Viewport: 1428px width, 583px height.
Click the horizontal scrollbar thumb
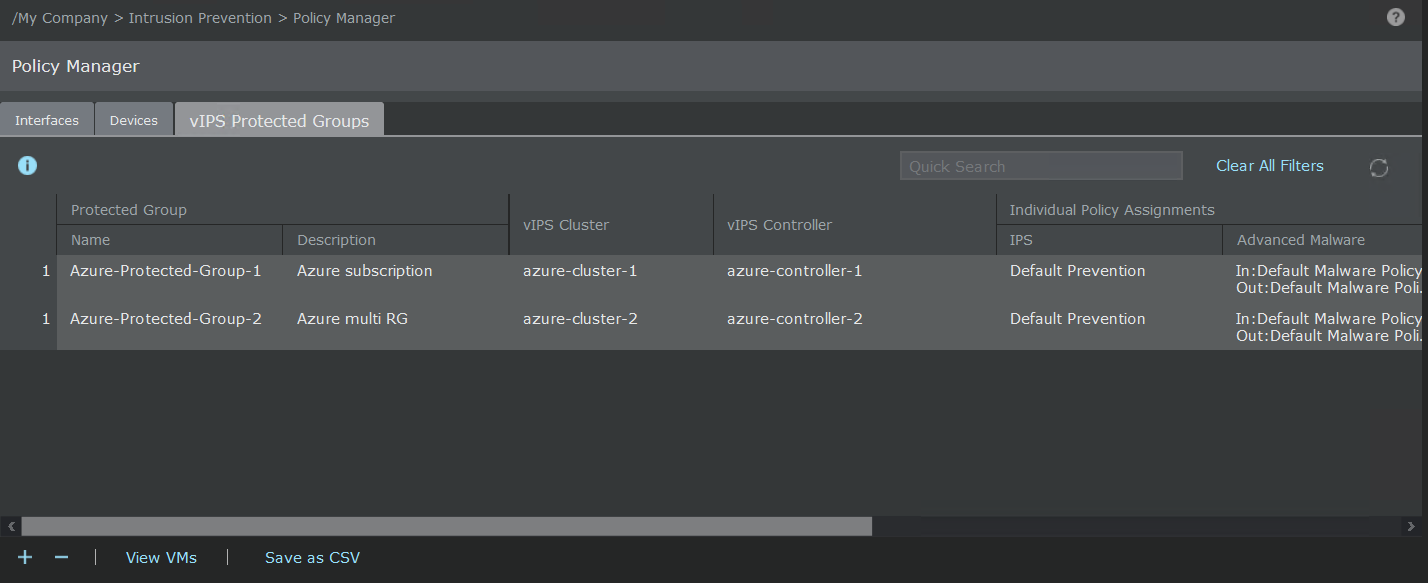pos(447,526)
